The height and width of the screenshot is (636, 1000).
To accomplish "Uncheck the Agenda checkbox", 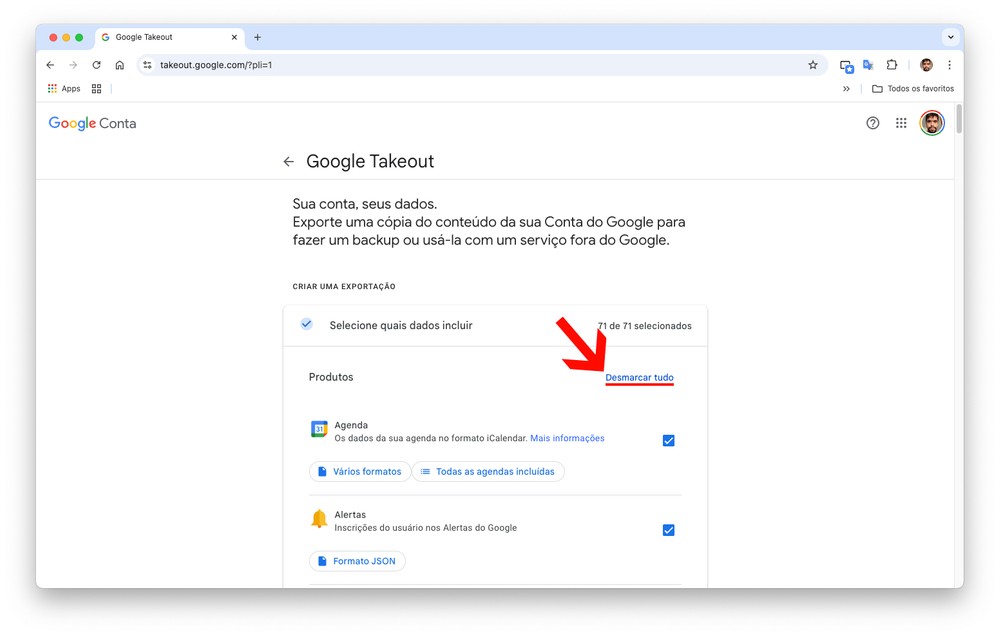I will click(669, 441).
